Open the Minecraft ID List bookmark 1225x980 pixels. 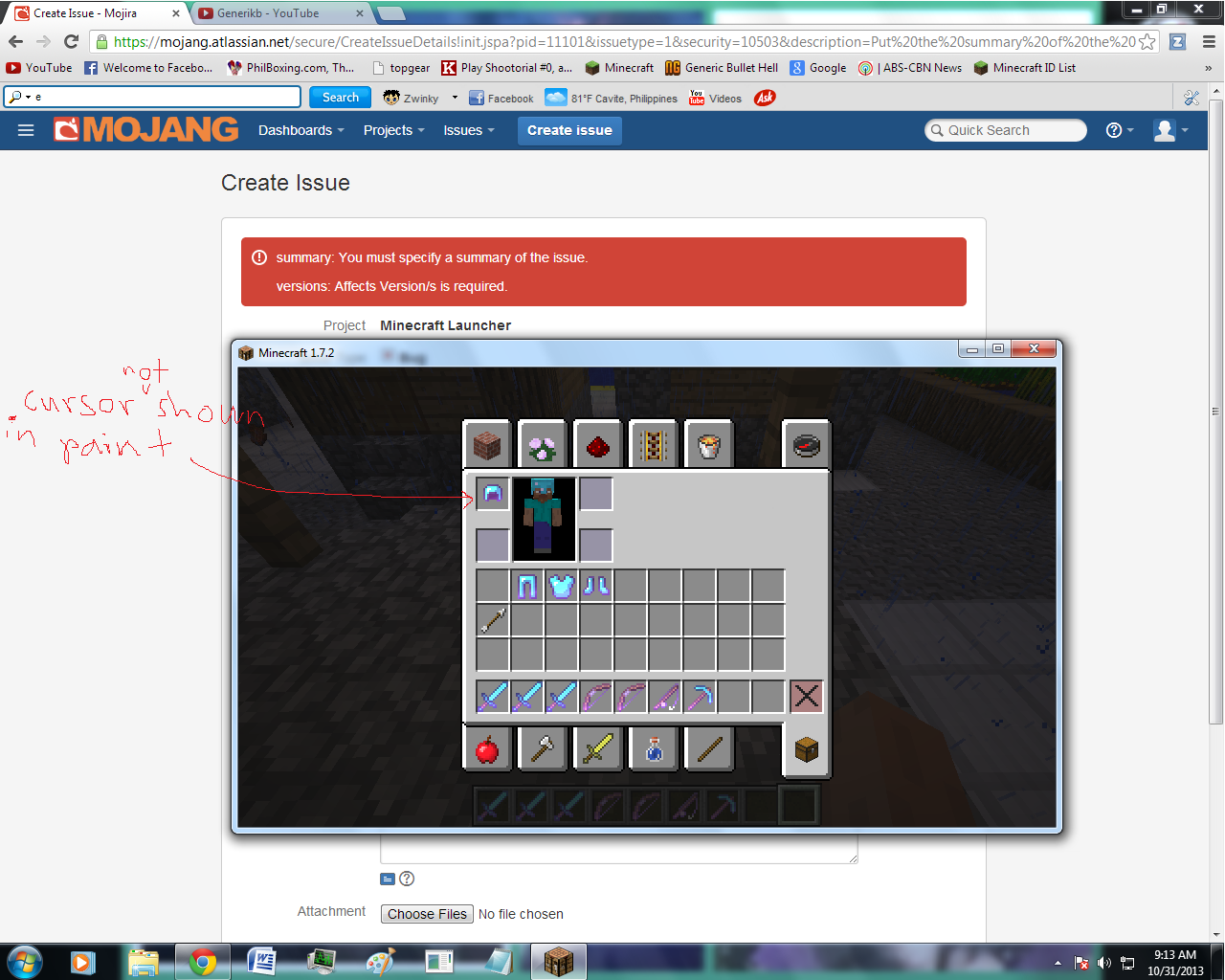click(1025, 68)
